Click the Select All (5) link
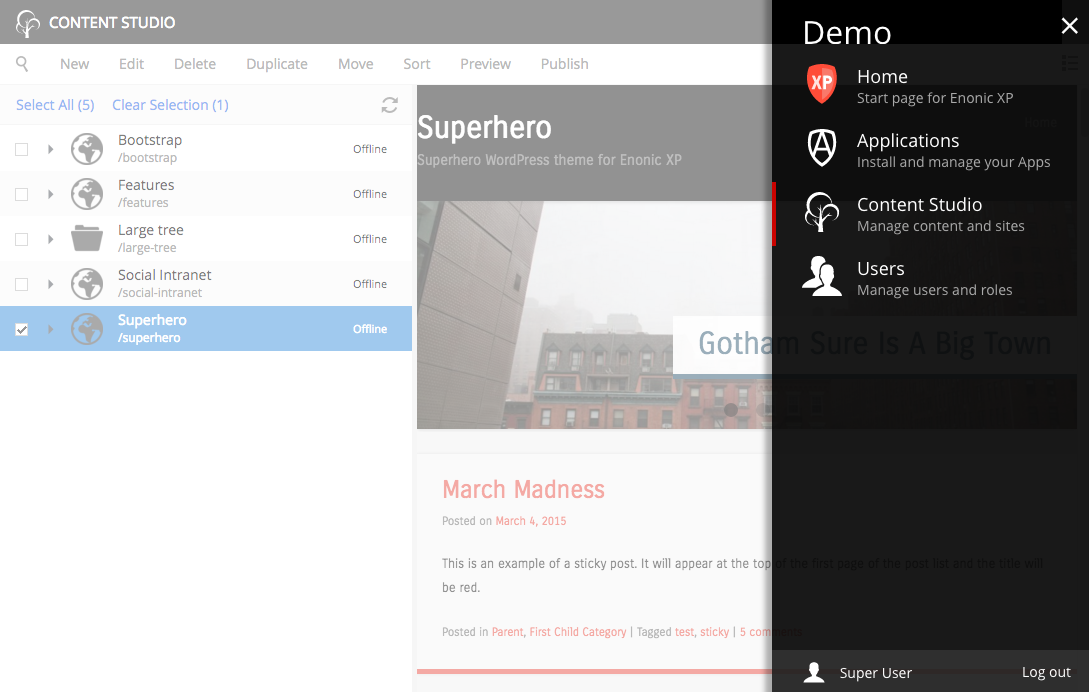Viewport: 1089px width, 692px height. coord(55,105)
